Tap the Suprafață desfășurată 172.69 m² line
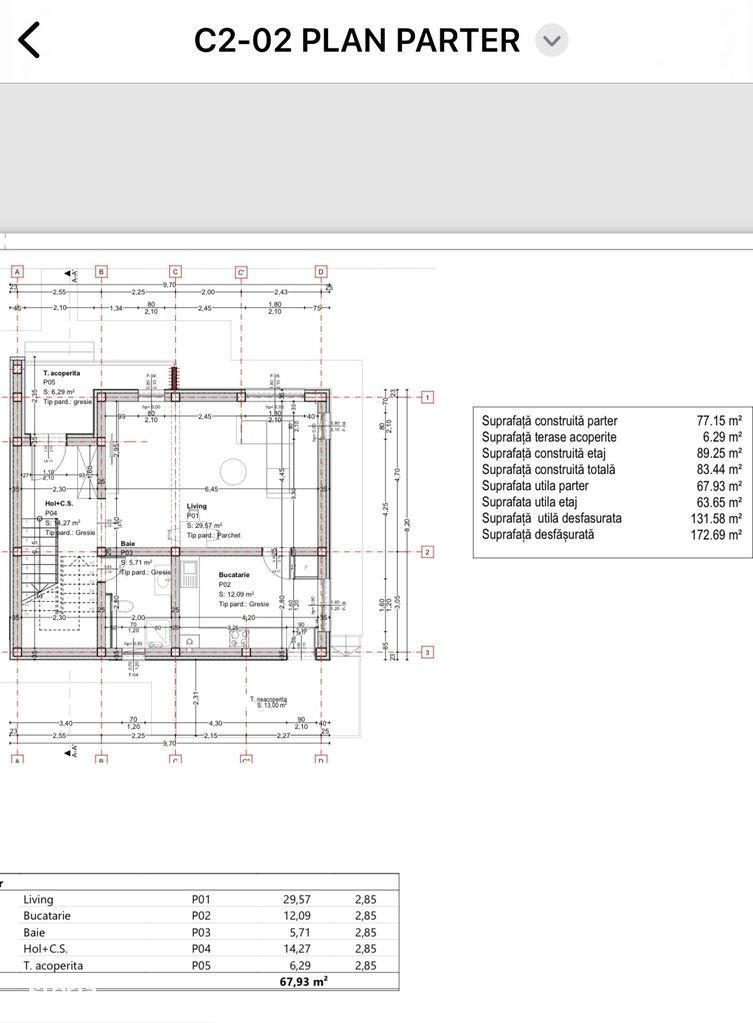753x1023 pixels. tap(611, 534)
